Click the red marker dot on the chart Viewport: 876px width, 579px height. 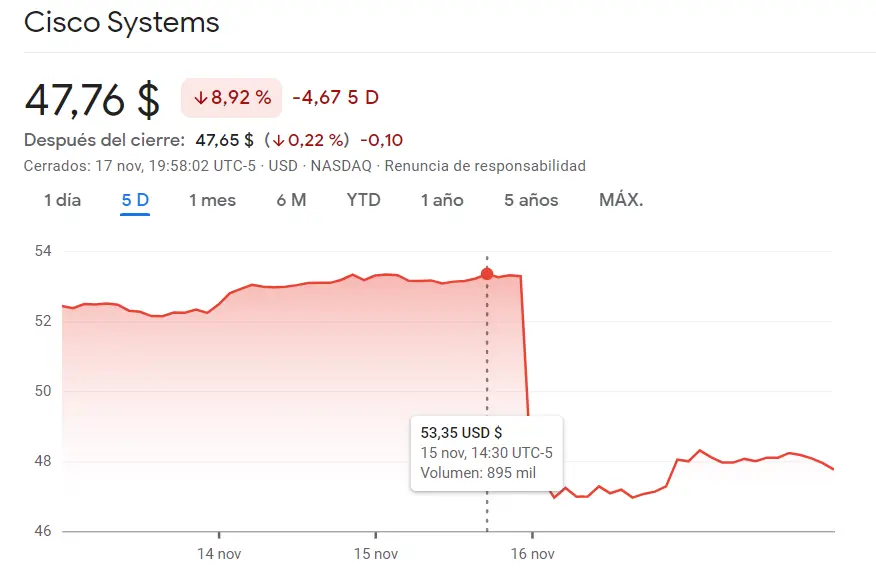[x=487, y=272]
